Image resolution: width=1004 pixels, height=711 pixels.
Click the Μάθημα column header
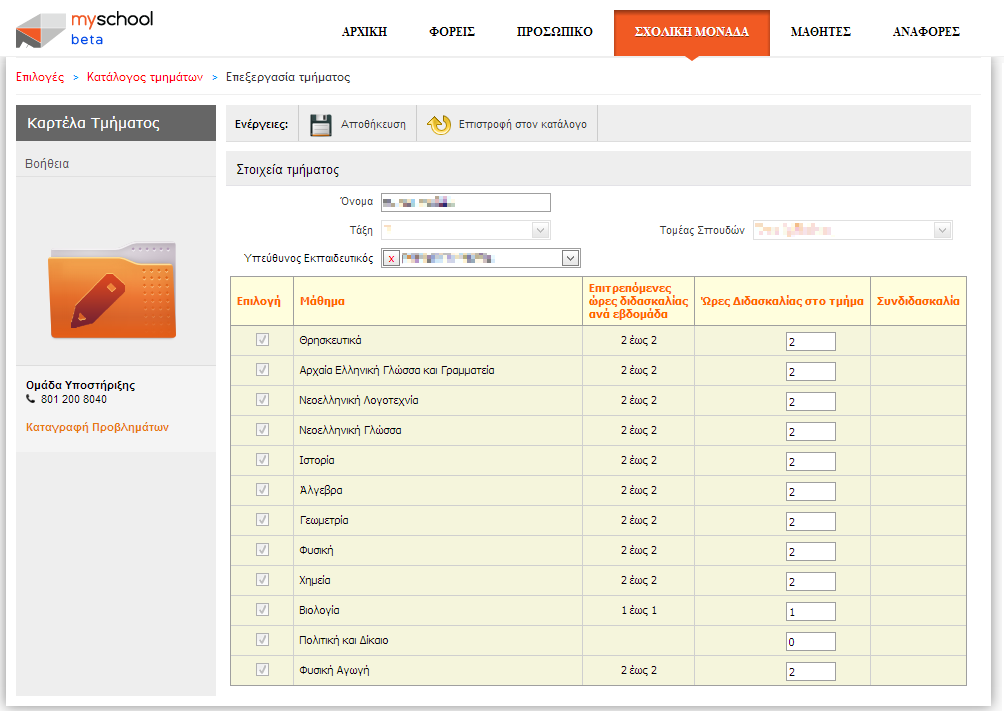438,301
